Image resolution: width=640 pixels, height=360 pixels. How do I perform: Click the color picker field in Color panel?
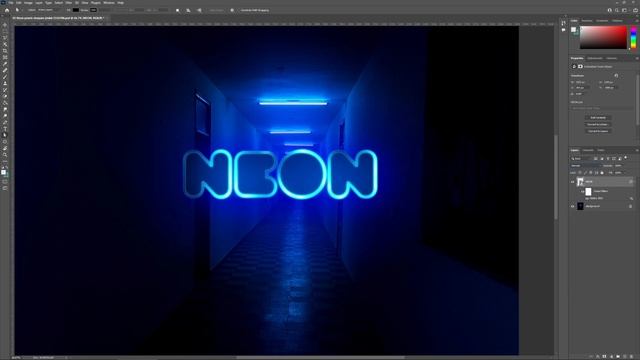tap(603, 38)
